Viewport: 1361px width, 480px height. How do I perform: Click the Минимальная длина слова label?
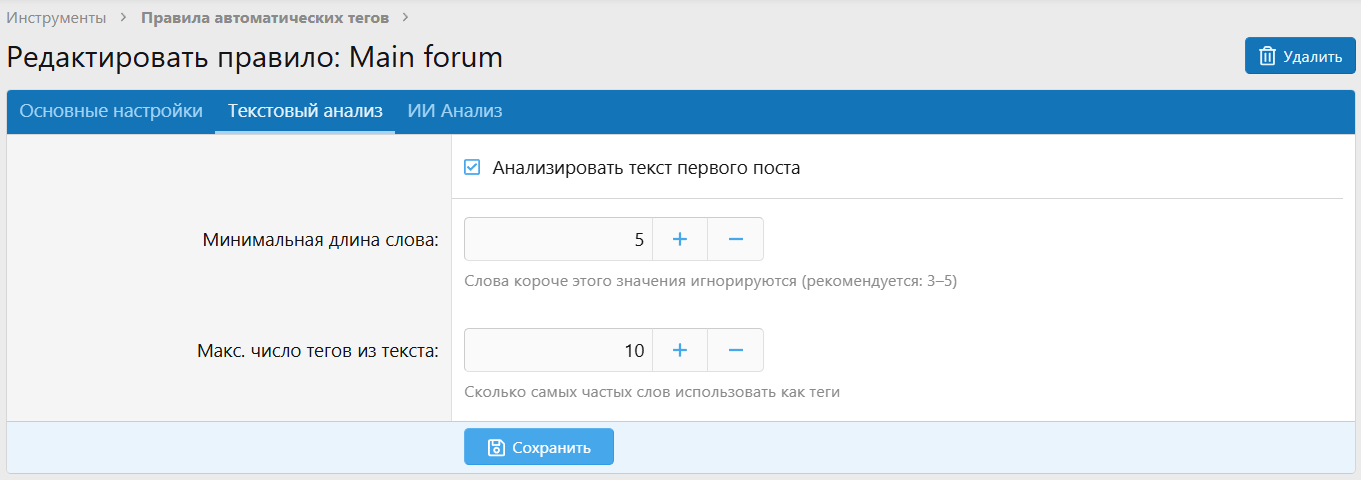point(320,241)
